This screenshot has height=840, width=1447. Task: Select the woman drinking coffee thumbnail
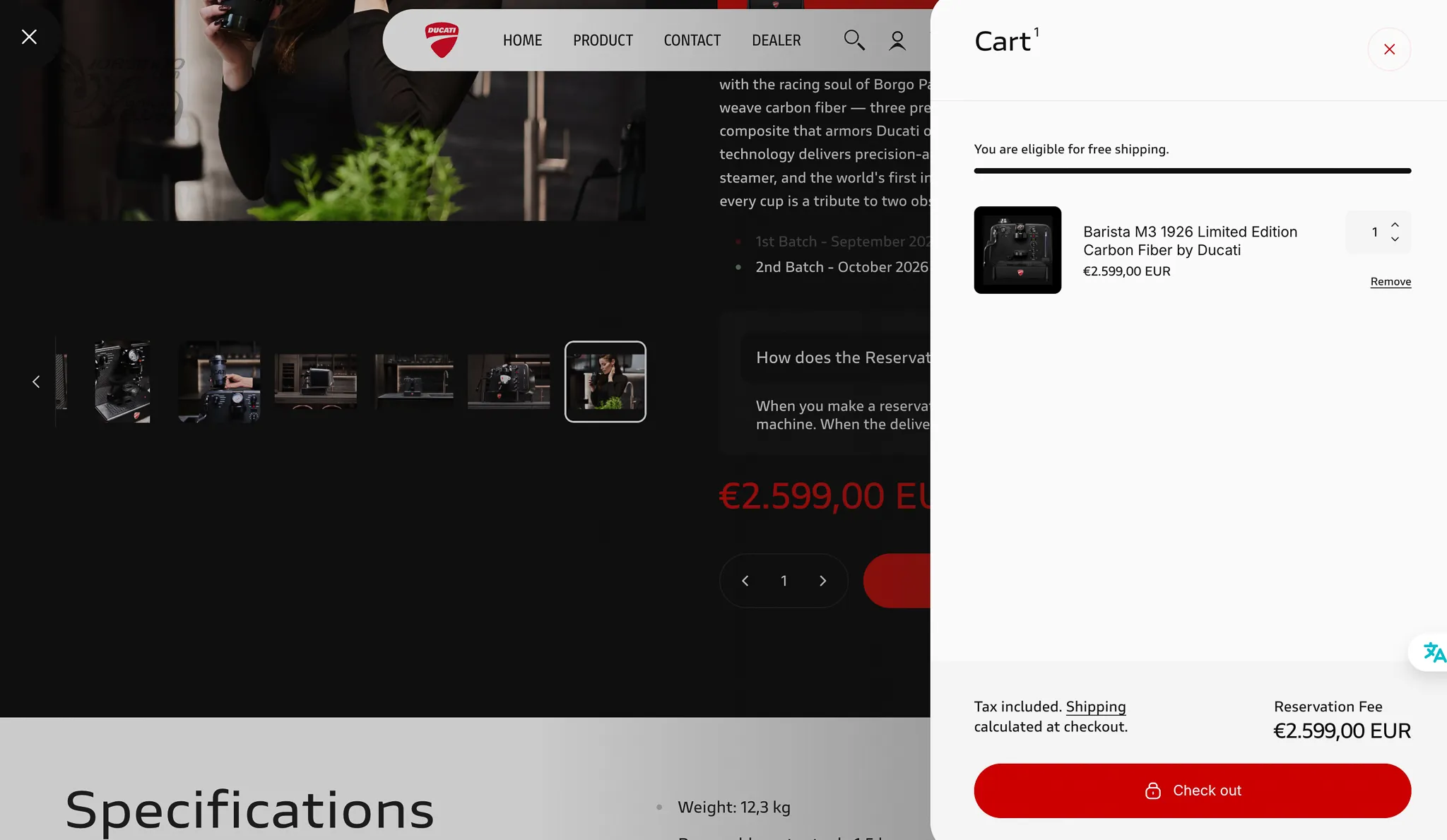pos(605,381)
